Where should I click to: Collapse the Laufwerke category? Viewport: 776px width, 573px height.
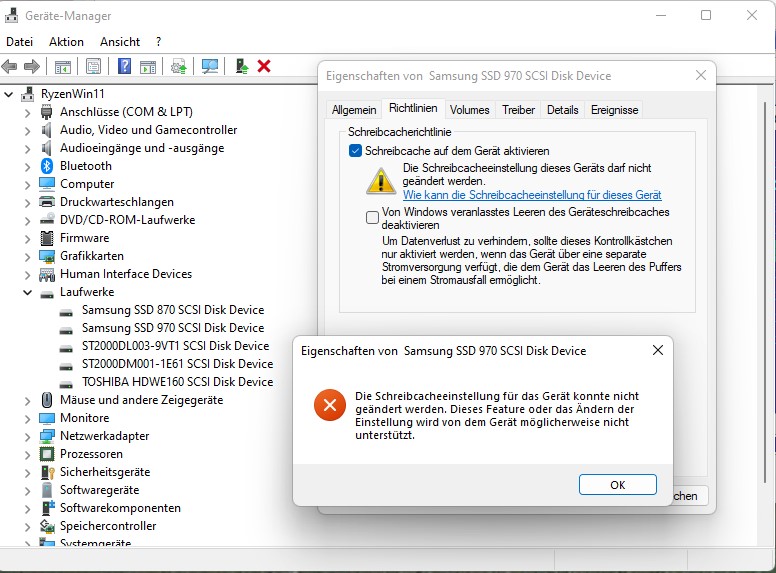[28, 292]
